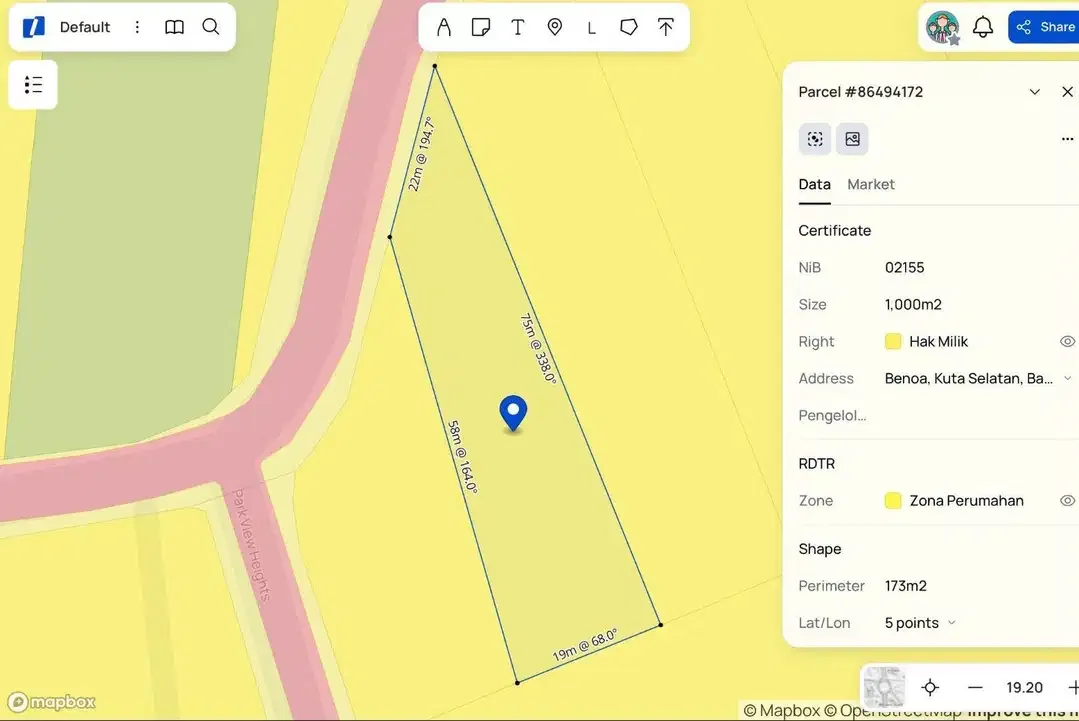Open the notifications bell
Screen dimensions: 1079x721
click(x=983, y=27)
